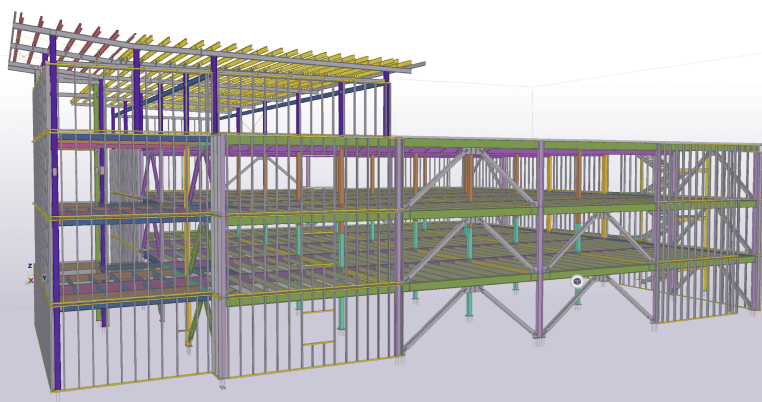Click the Z axis label on coordinate indicator
Screen dimensions: 762x402
30,266
